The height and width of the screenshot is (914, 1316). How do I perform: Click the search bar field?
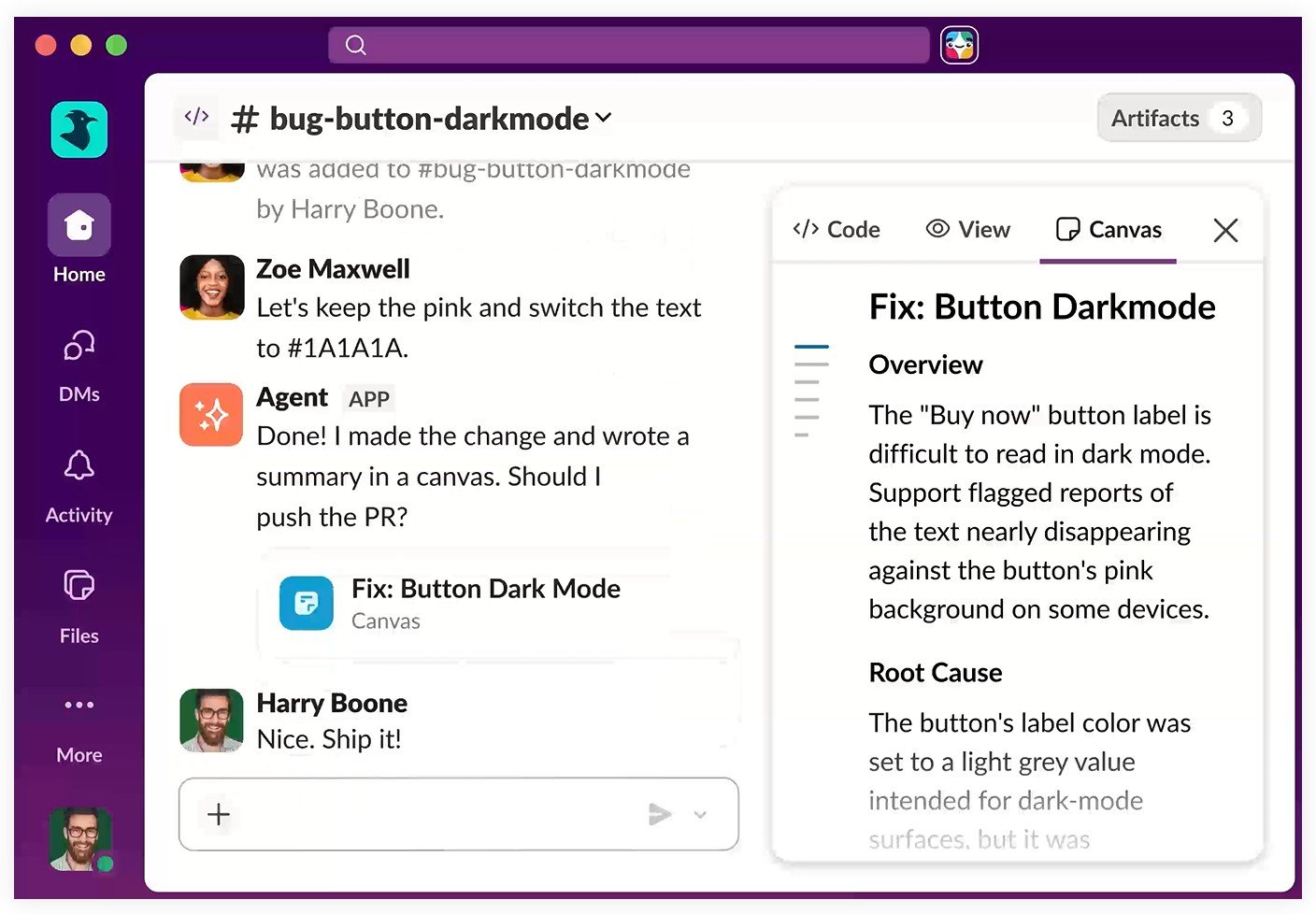point(629,45)
